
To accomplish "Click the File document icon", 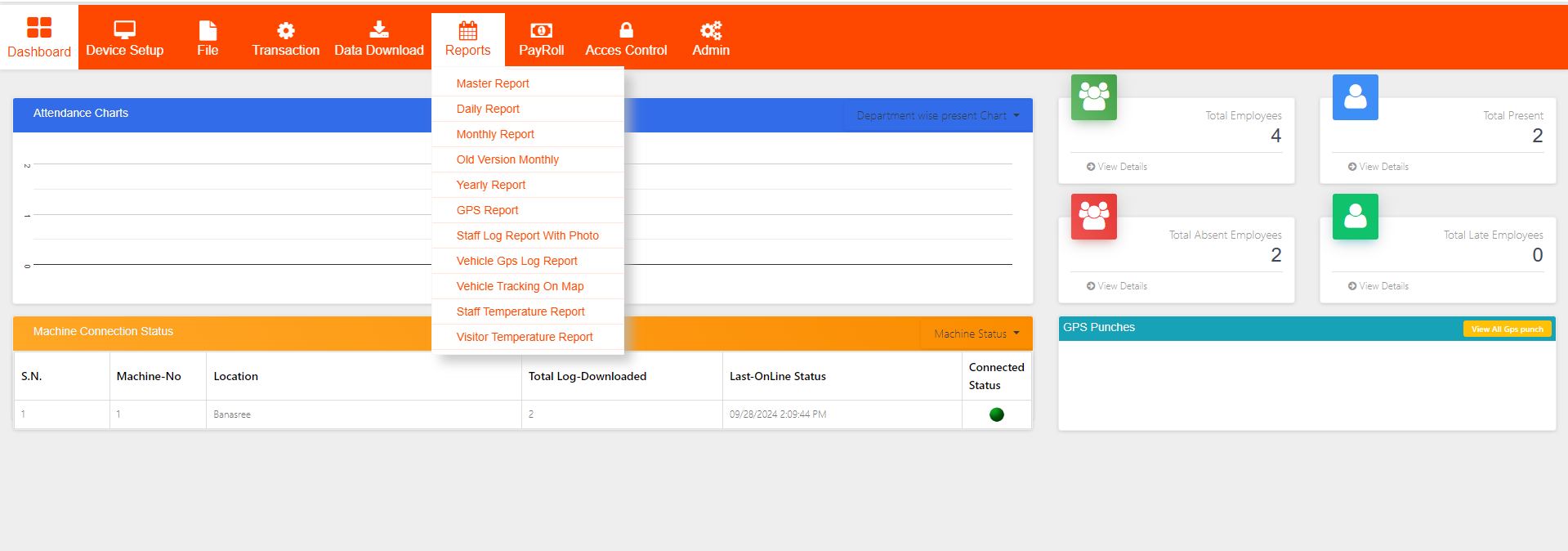I will tap(208, 30).
